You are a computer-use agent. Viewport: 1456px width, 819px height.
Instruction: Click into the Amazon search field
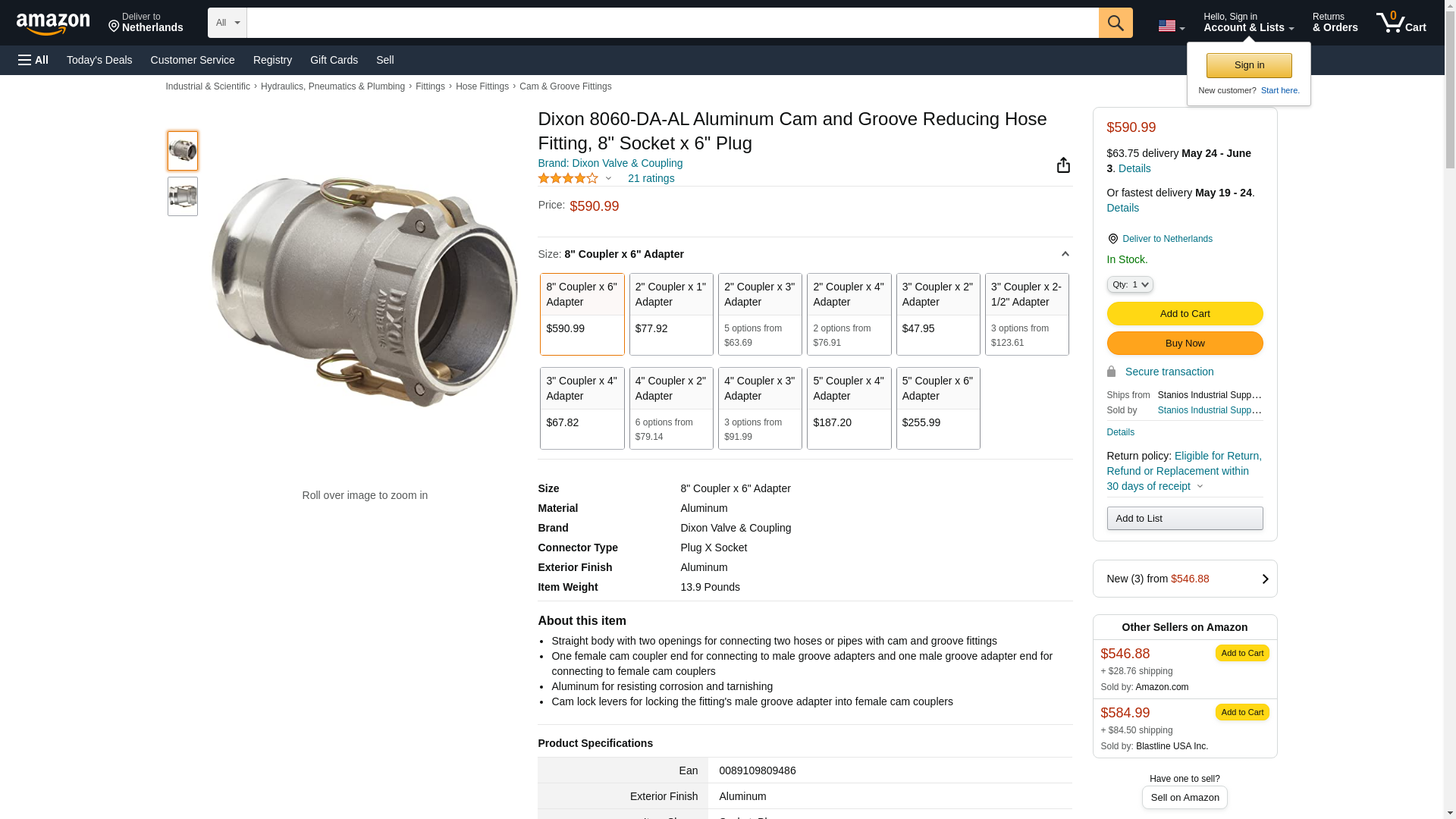672,23
